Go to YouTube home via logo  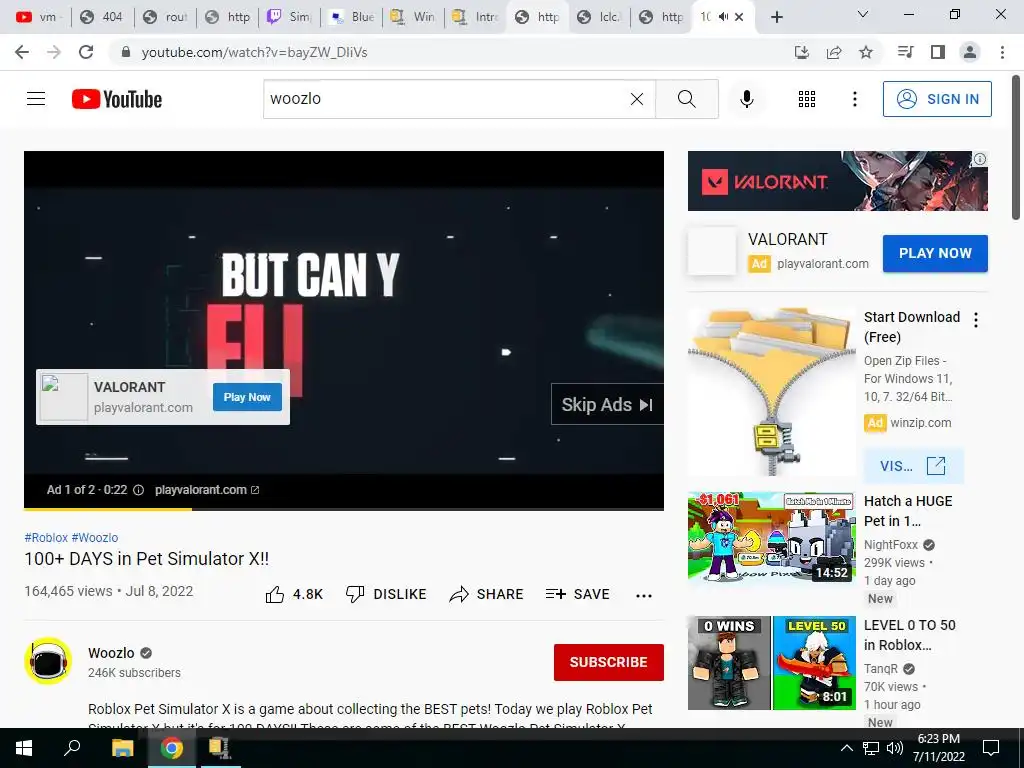coord(117,99)
